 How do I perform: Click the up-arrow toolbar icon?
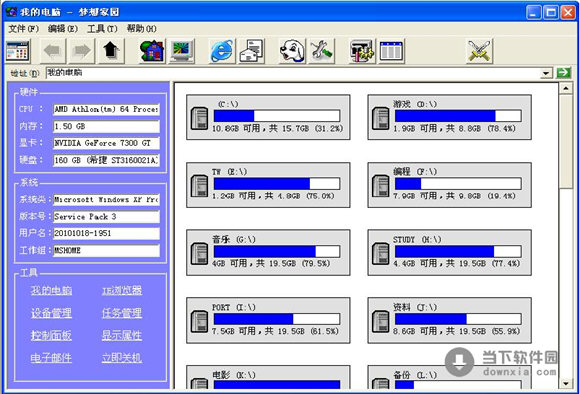coord(111,51)
